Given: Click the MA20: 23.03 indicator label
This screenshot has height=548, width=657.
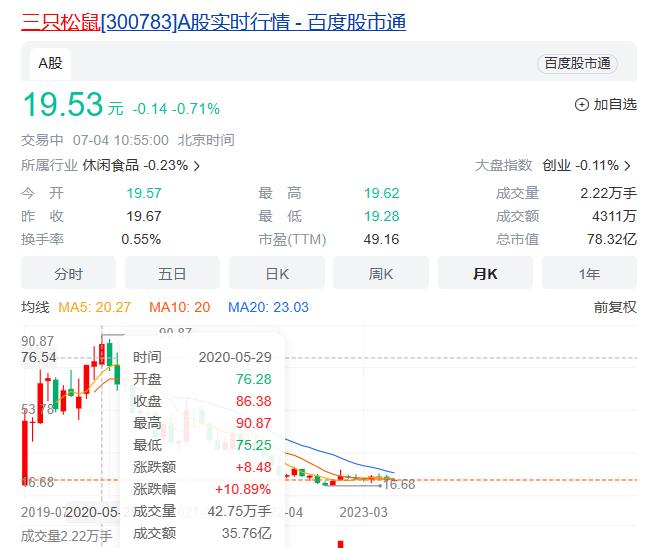Looking at the screenshot, I should (268, 307).
